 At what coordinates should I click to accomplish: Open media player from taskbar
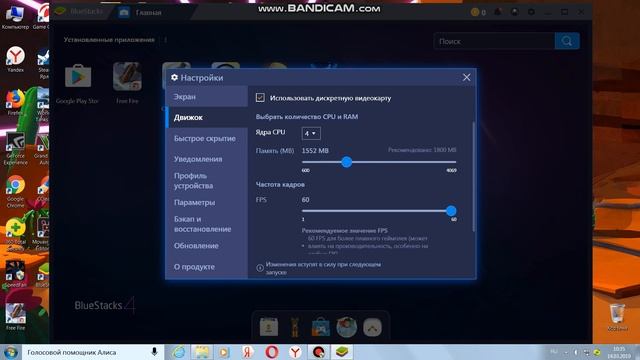pos(224,352)
